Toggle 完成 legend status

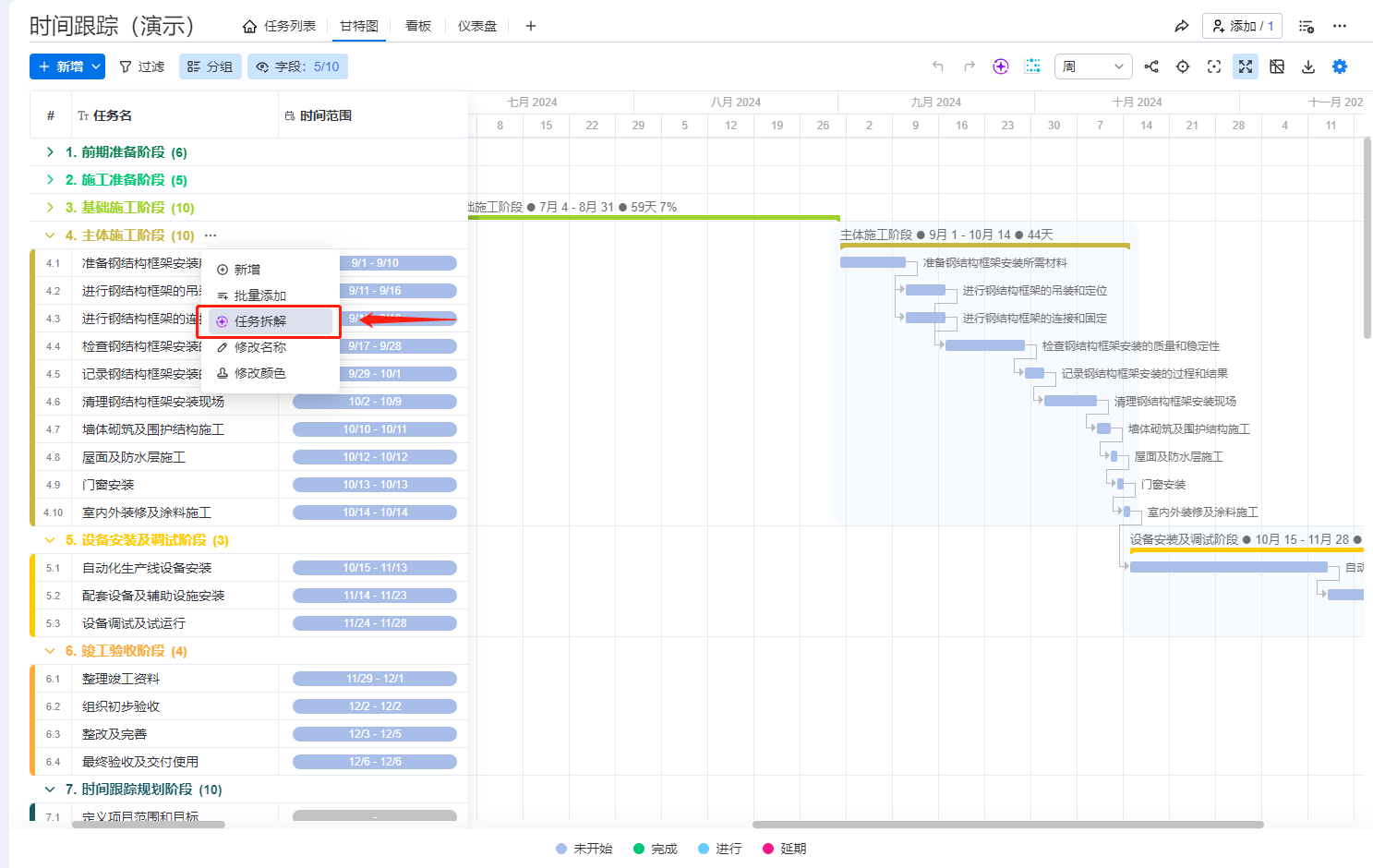click(656, 849)
